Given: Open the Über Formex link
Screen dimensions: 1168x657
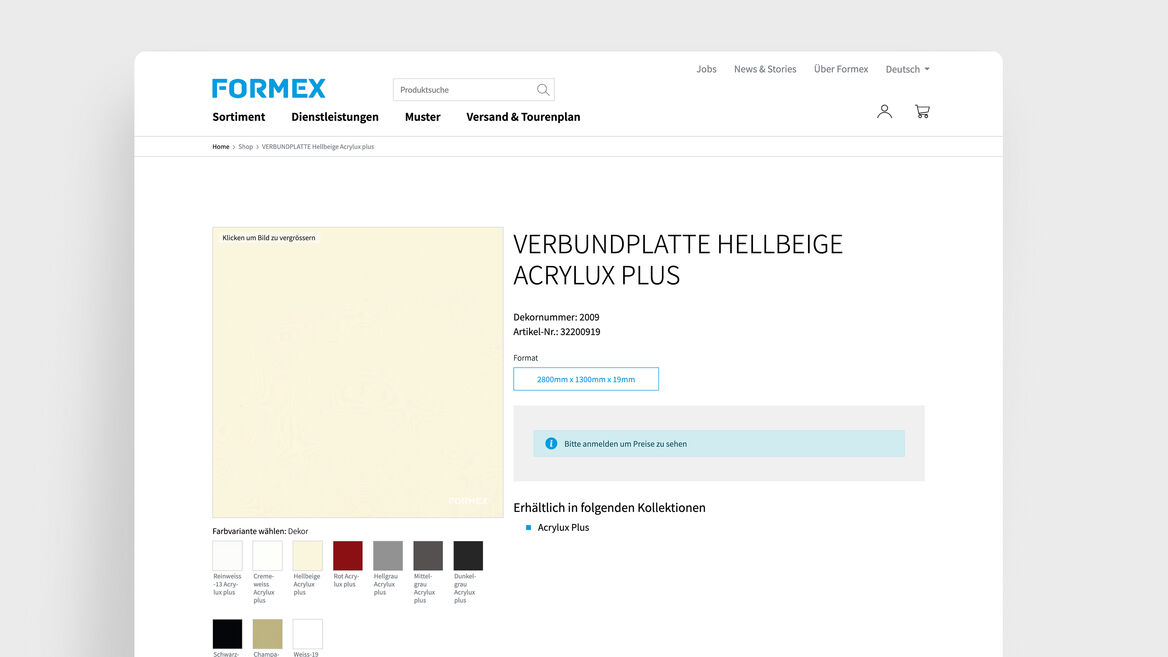Looking at the screenshot, I should tap(841, 69).
